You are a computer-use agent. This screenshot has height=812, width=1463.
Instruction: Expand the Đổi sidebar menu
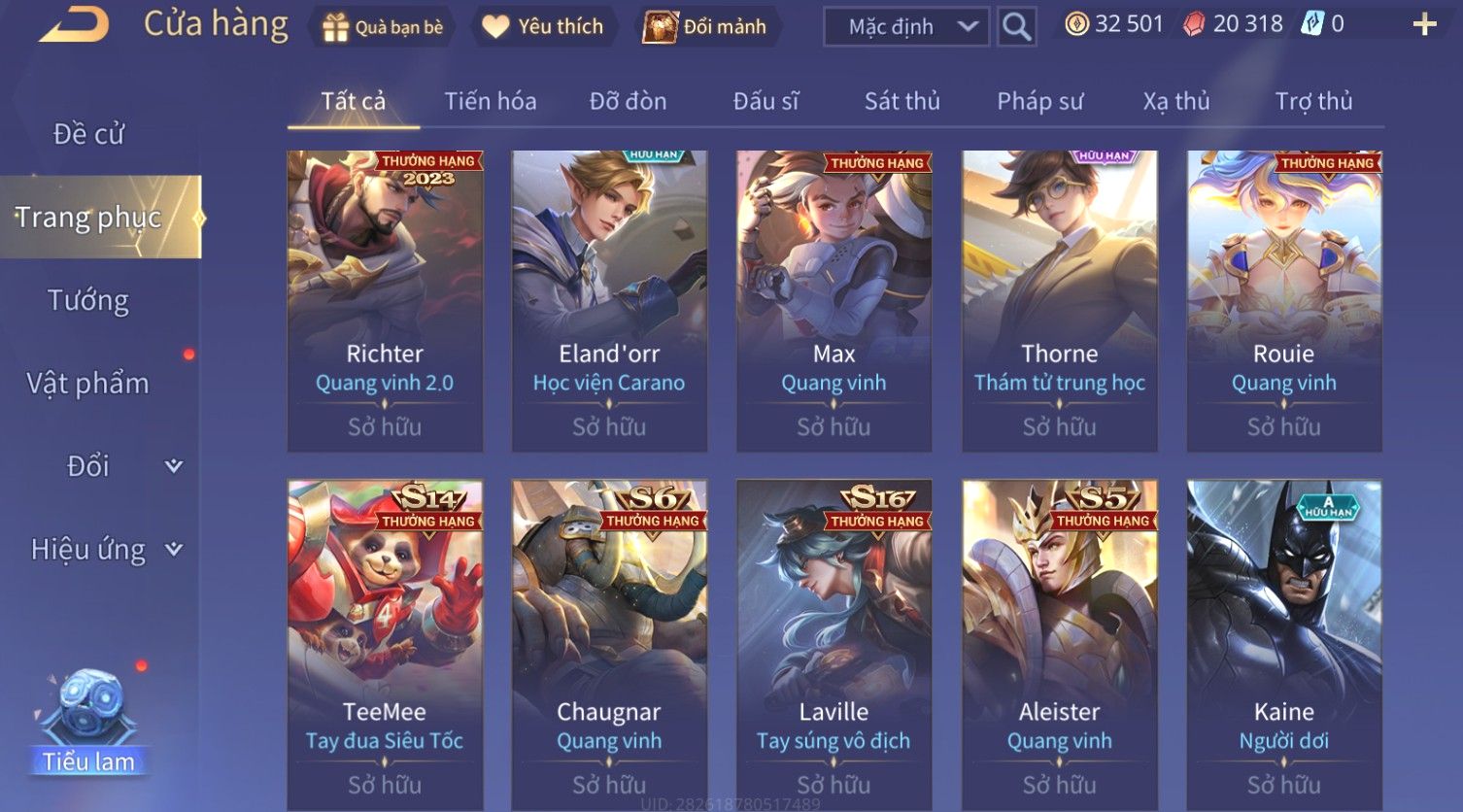pos(101,466)
